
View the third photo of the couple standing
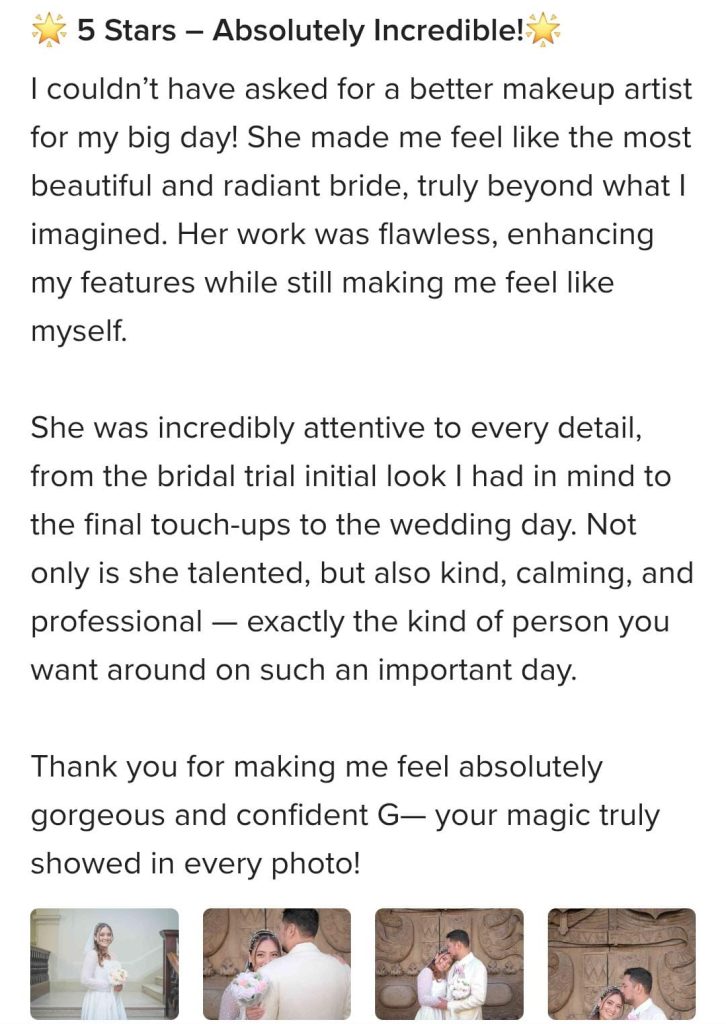449,963
